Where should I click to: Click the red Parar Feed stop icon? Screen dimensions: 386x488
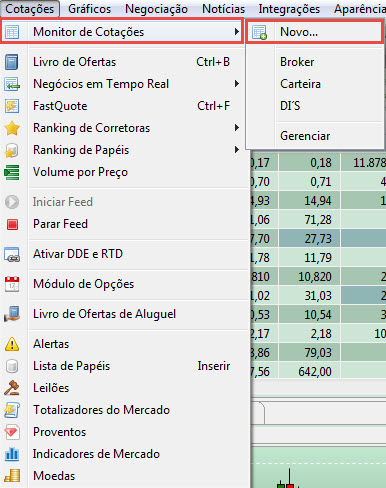(x=12, y=224)
